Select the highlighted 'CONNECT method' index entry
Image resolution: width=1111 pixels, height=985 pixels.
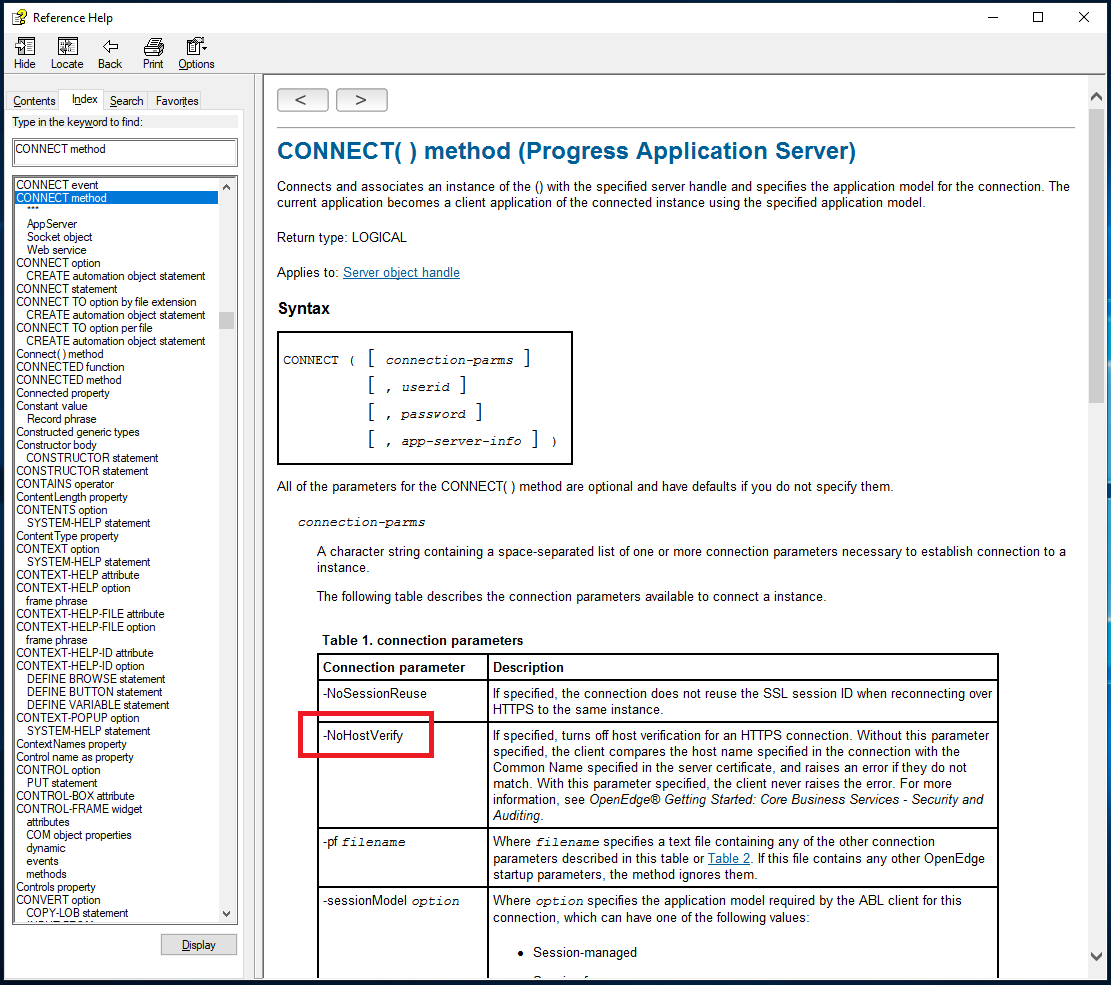click(x=116, y=198)
